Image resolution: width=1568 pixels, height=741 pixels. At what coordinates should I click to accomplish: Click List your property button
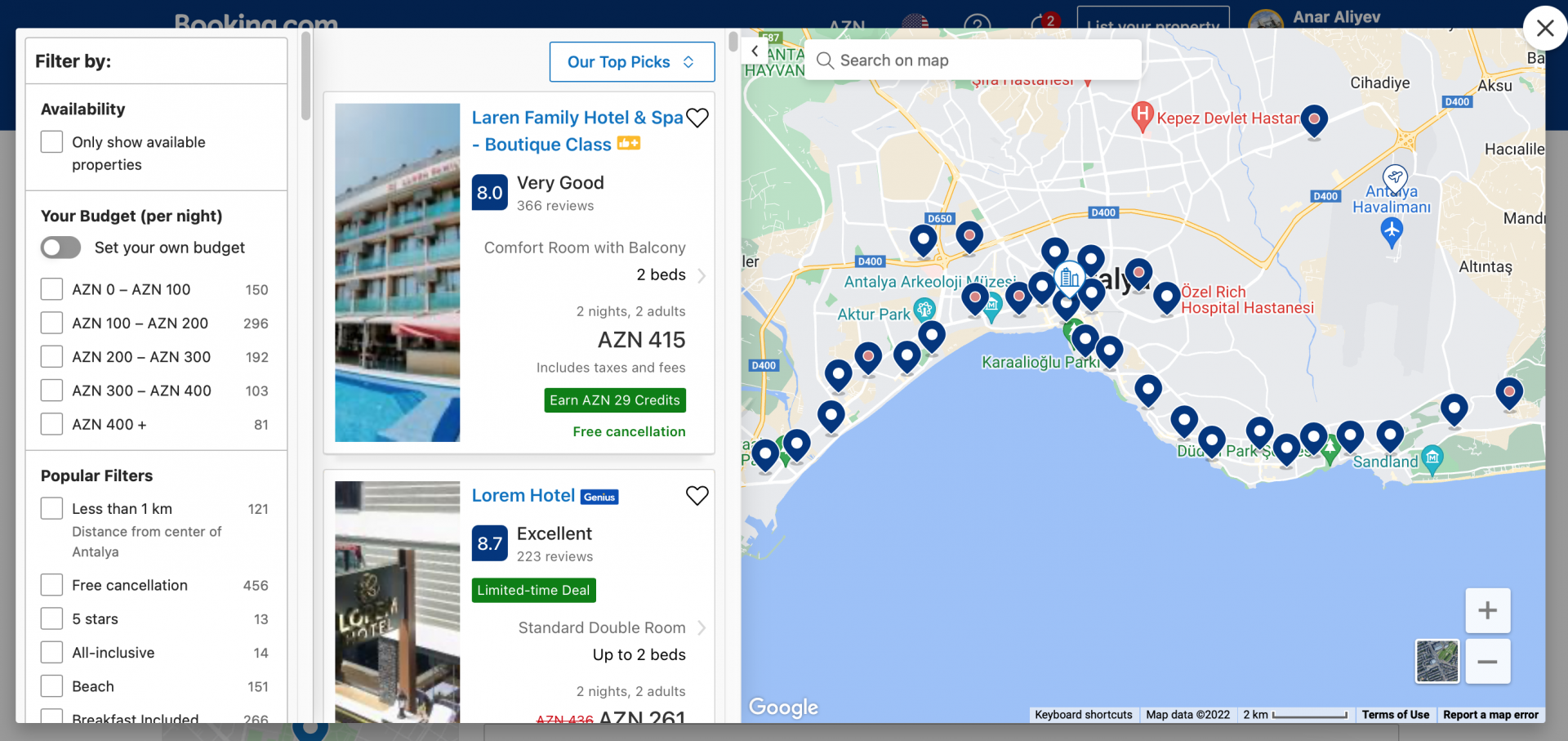[x=1153, y=20]
